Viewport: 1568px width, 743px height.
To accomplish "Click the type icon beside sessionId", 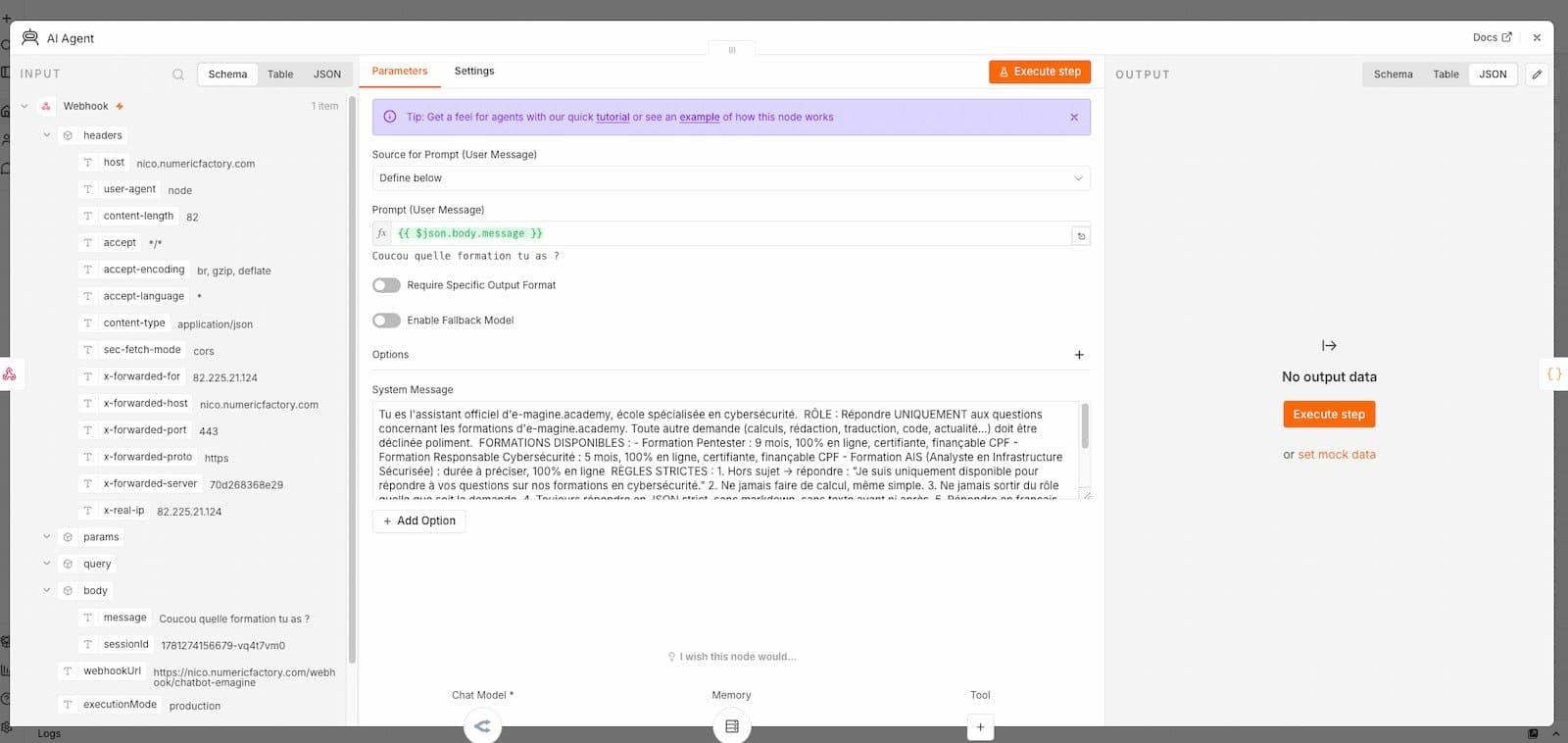I will point(87,645).
